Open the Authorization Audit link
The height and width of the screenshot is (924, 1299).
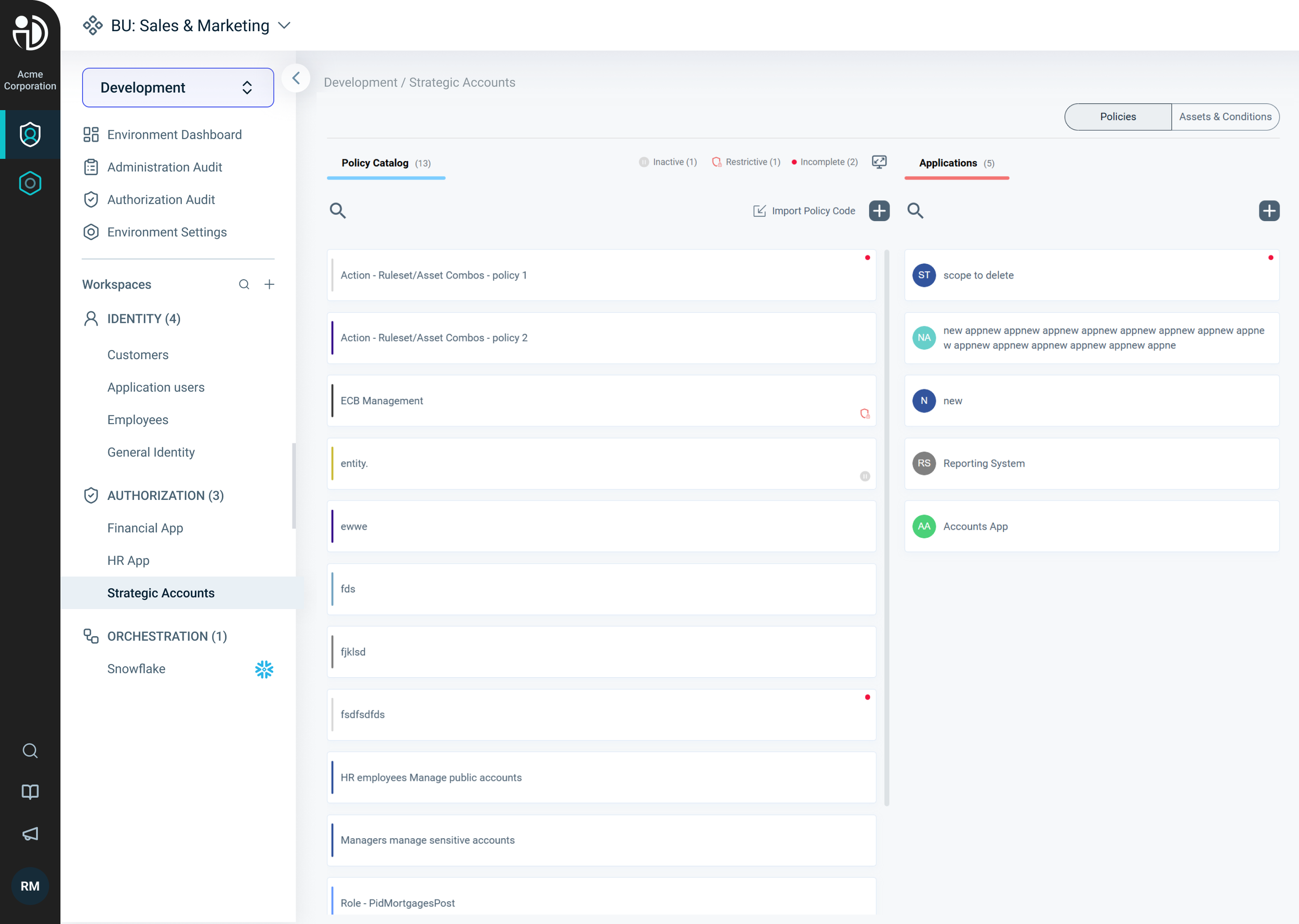click(x=161, y=200)
